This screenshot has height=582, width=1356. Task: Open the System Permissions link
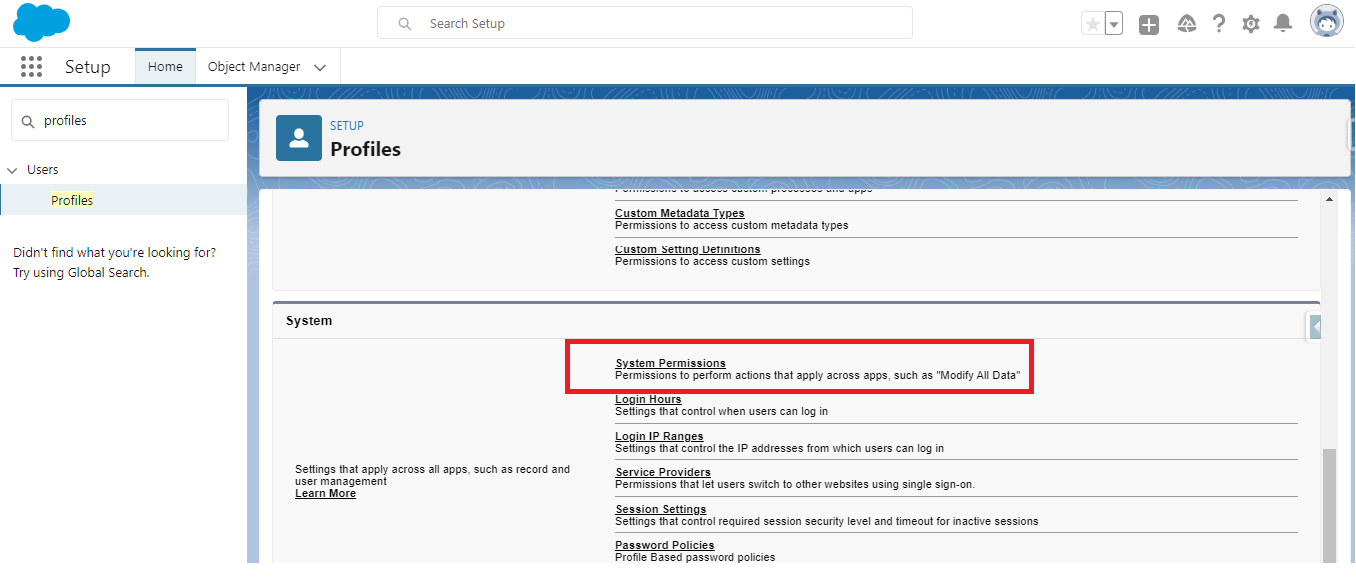(670, 363)
